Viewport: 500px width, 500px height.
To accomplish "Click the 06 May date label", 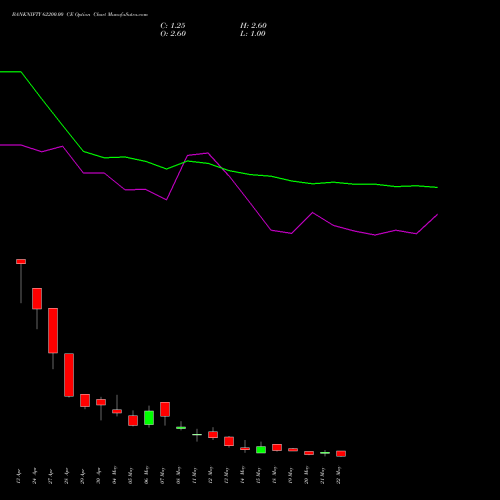I will [x=147, y=475].
